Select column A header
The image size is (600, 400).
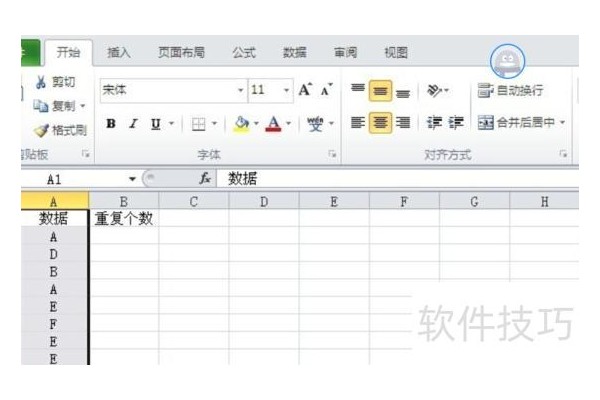point(54,201)
